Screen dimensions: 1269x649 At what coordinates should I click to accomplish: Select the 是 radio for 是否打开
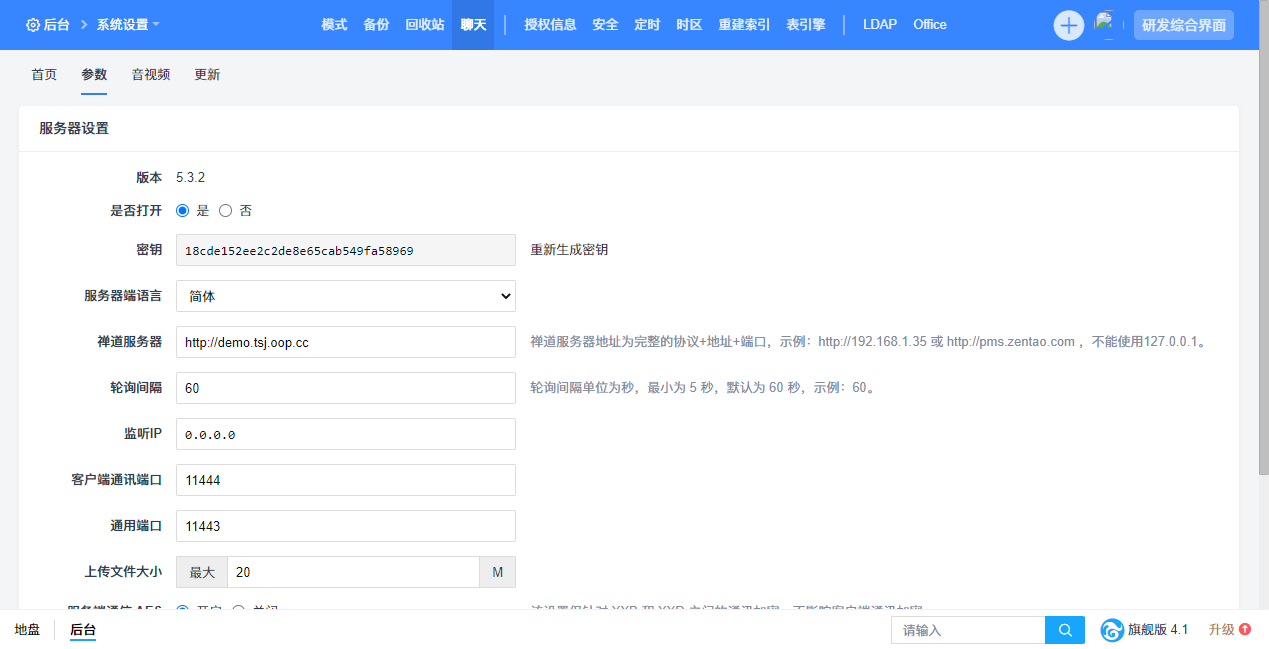[182, 211]
